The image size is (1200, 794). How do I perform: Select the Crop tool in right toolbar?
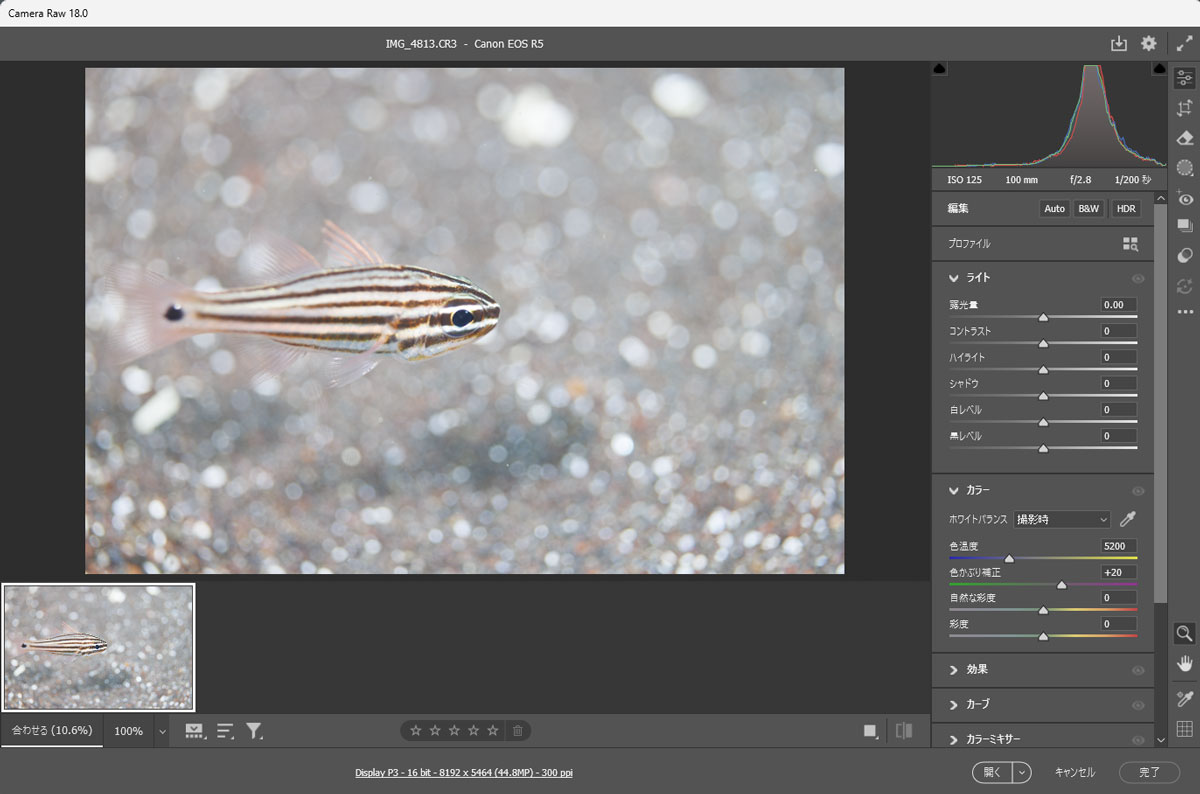click(x=1185, y=108)
